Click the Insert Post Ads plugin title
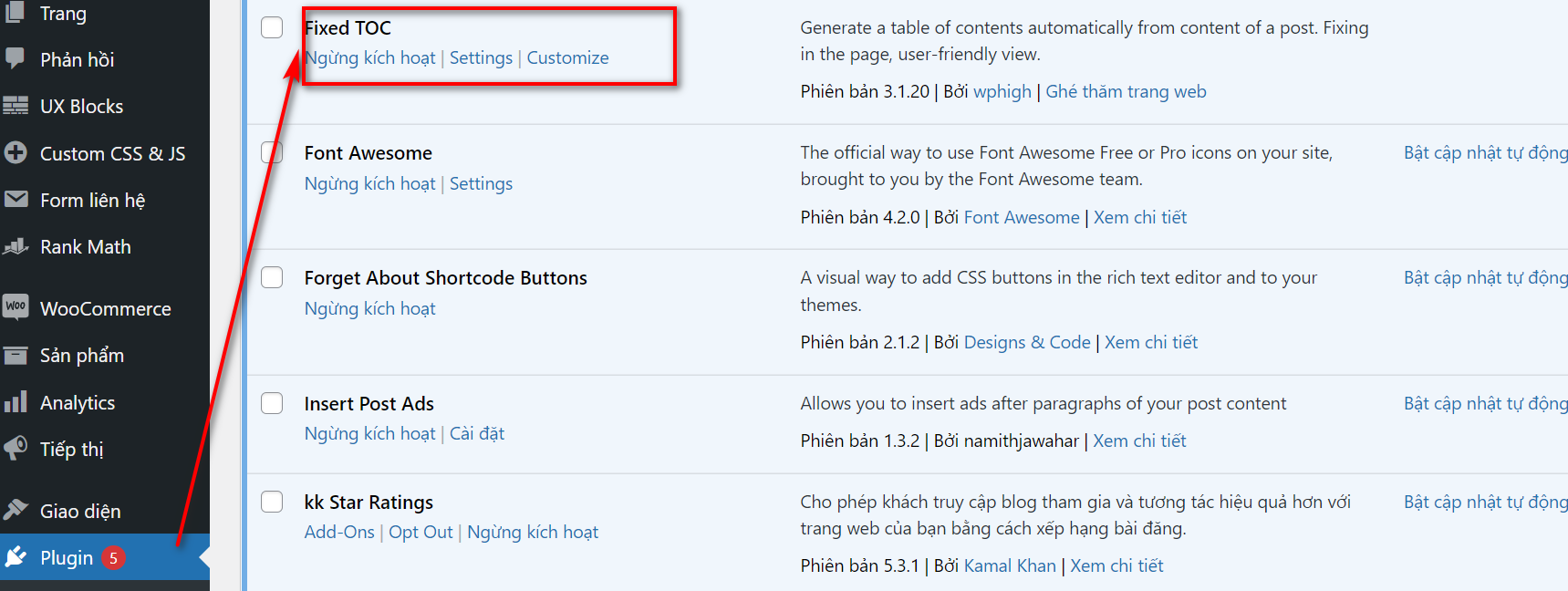 point(369,403)
